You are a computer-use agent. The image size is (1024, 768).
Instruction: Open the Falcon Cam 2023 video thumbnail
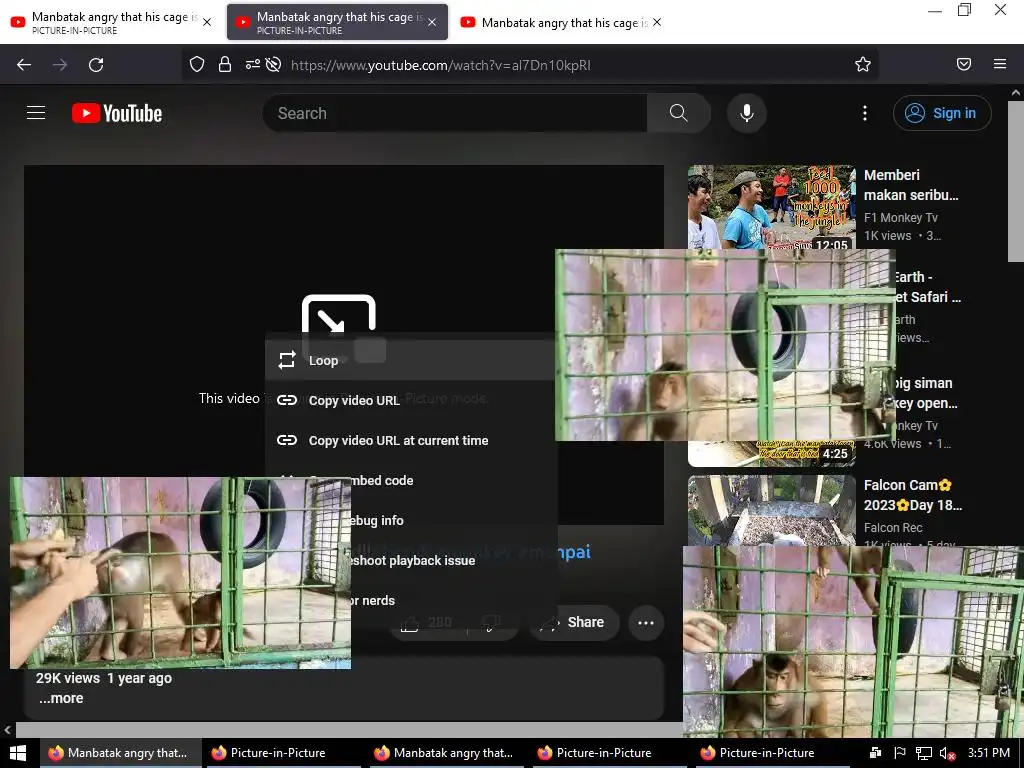(x=771, y=511)
